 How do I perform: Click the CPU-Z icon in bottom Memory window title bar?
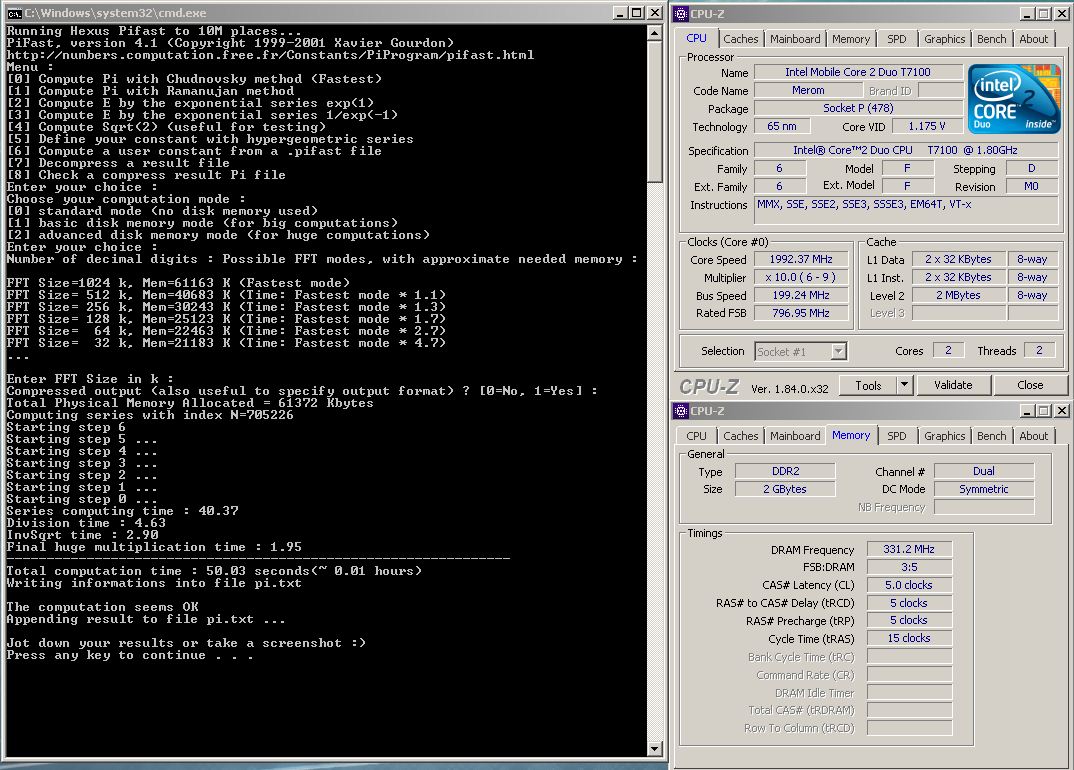pos(681,411)
